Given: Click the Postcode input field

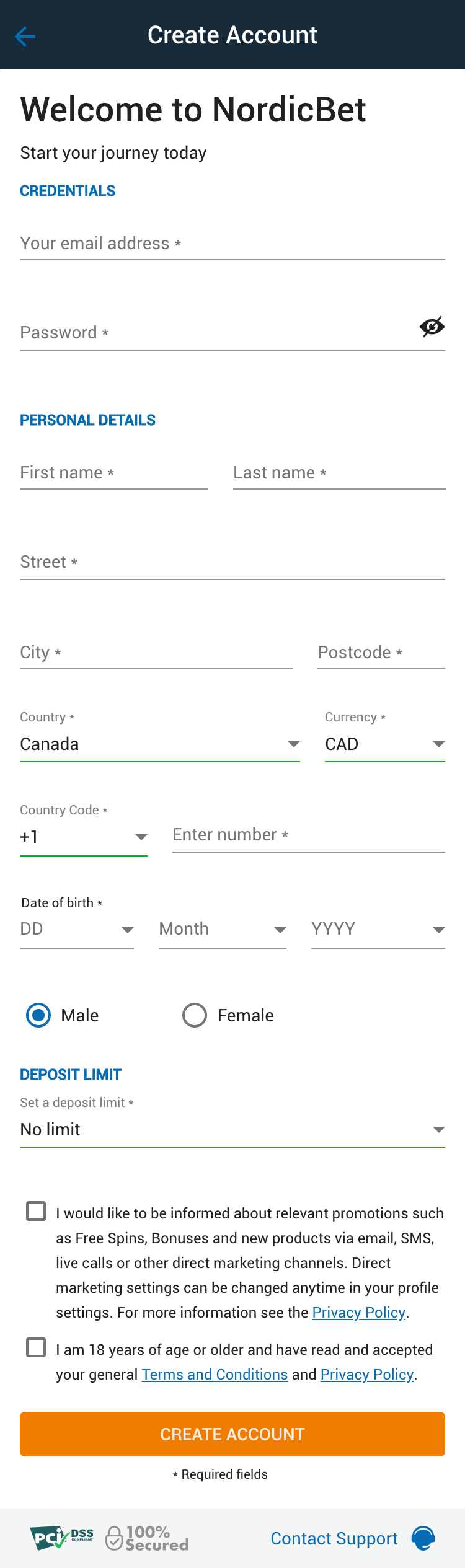Looking at the screenshot, I should 381,653.
